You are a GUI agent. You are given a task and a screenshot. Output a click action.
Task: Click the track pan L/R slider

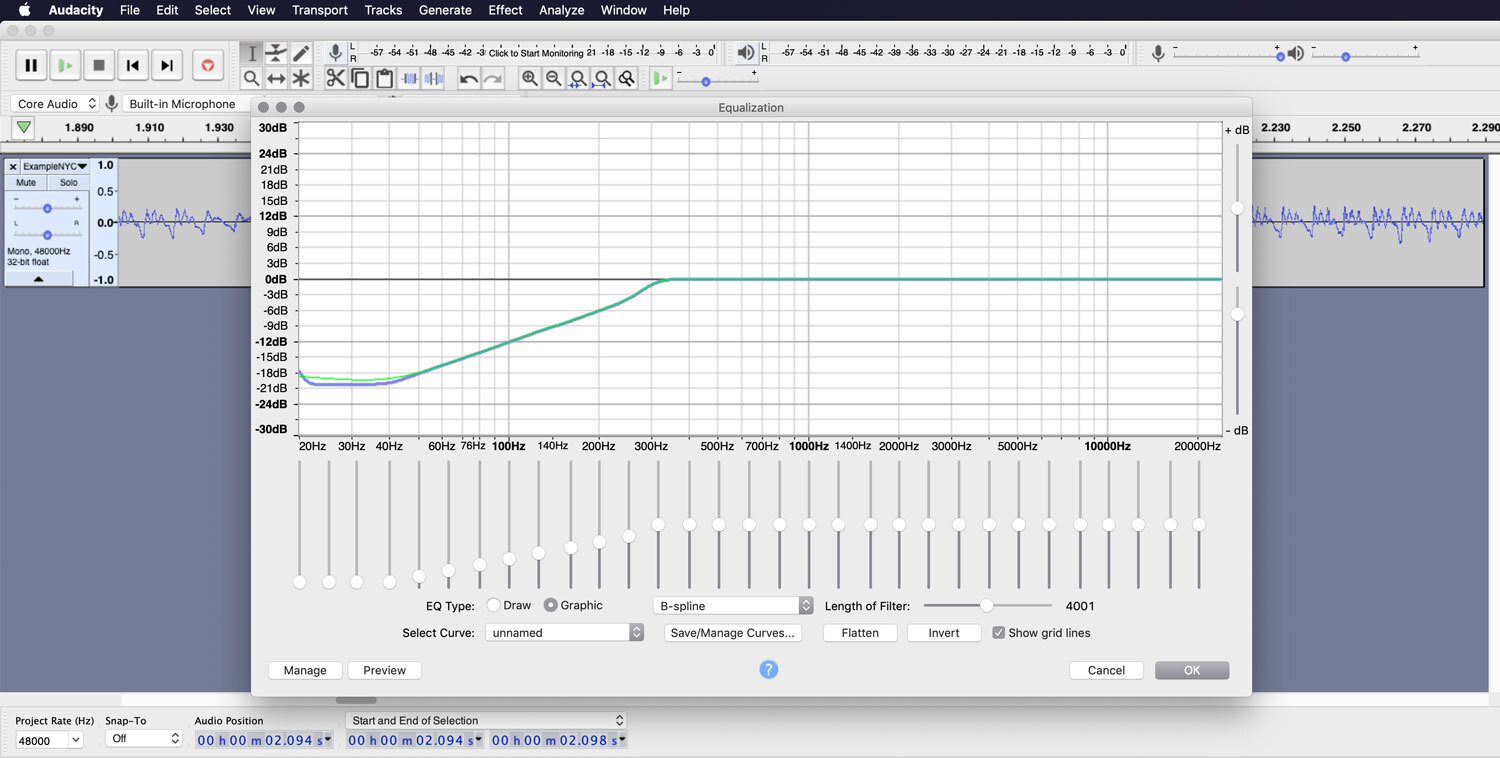click(x=47, y=234)
